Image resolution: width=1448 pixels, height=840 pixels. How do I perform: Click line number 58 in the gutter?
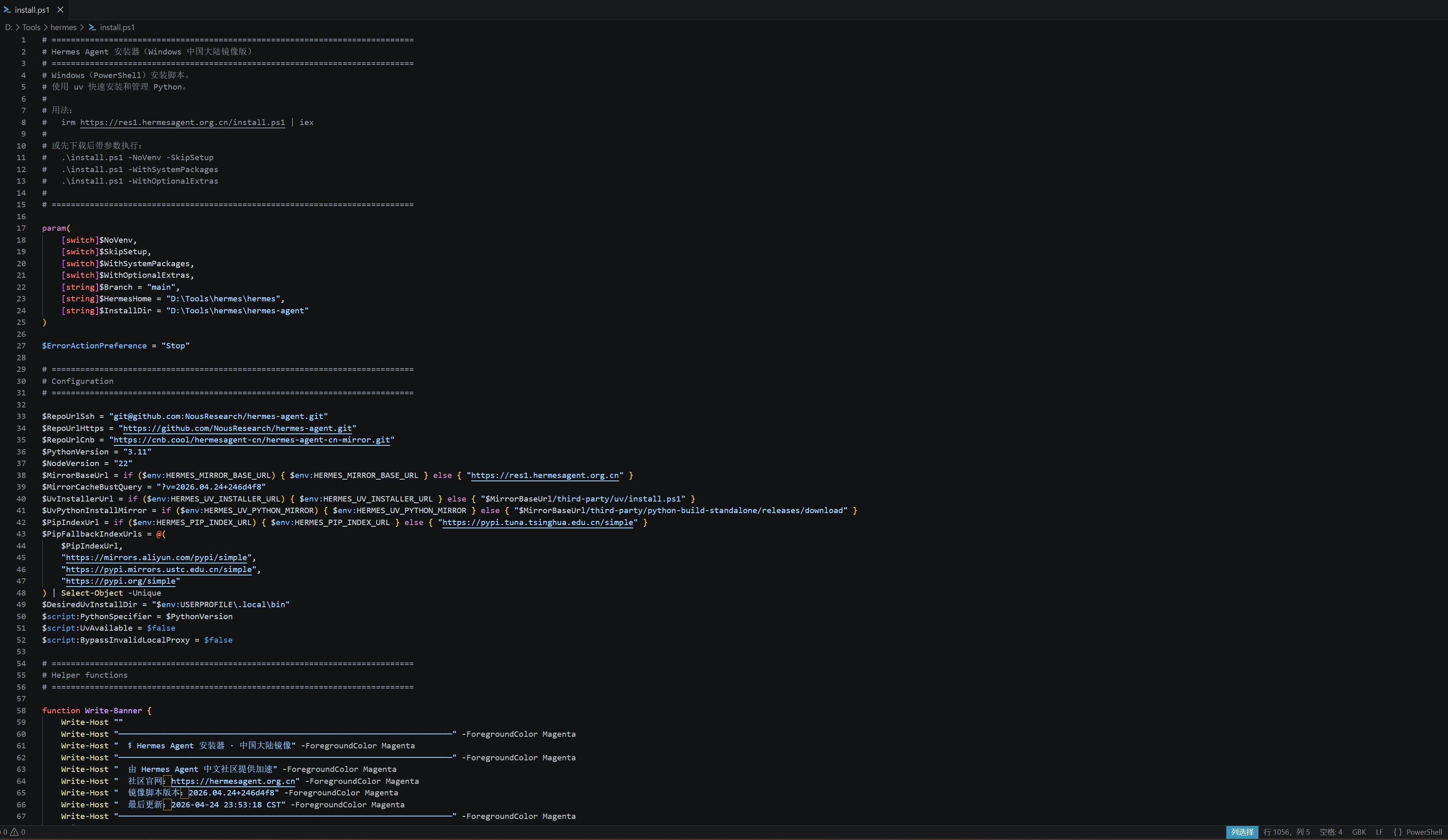21,711
